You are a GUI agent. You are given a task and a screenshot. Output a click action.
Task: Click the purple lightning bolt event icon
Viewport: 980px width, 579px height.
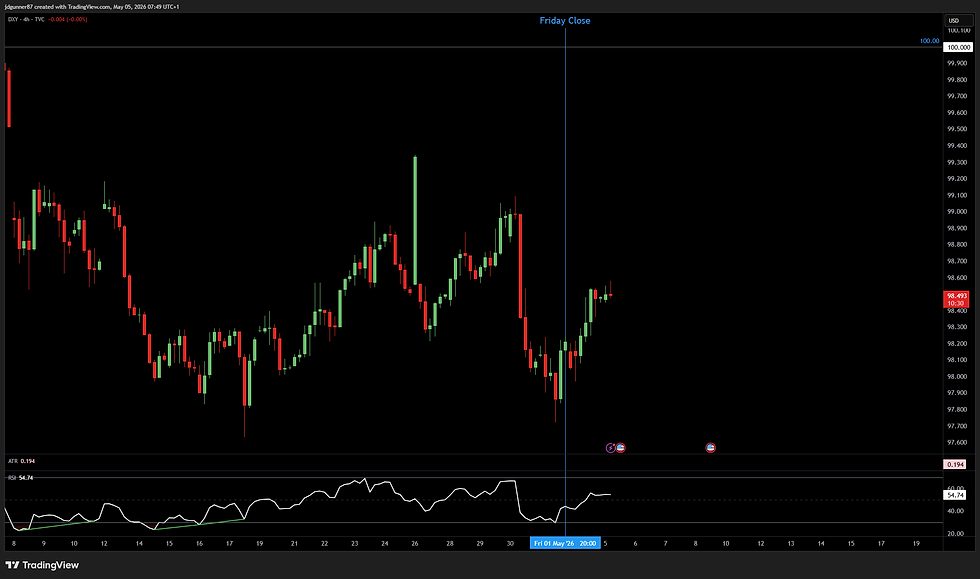coord(611,448)
